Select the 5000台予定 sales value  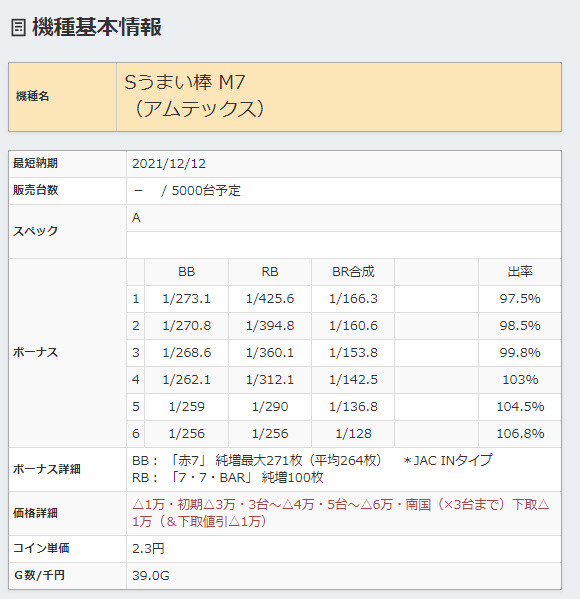[206, 191]
